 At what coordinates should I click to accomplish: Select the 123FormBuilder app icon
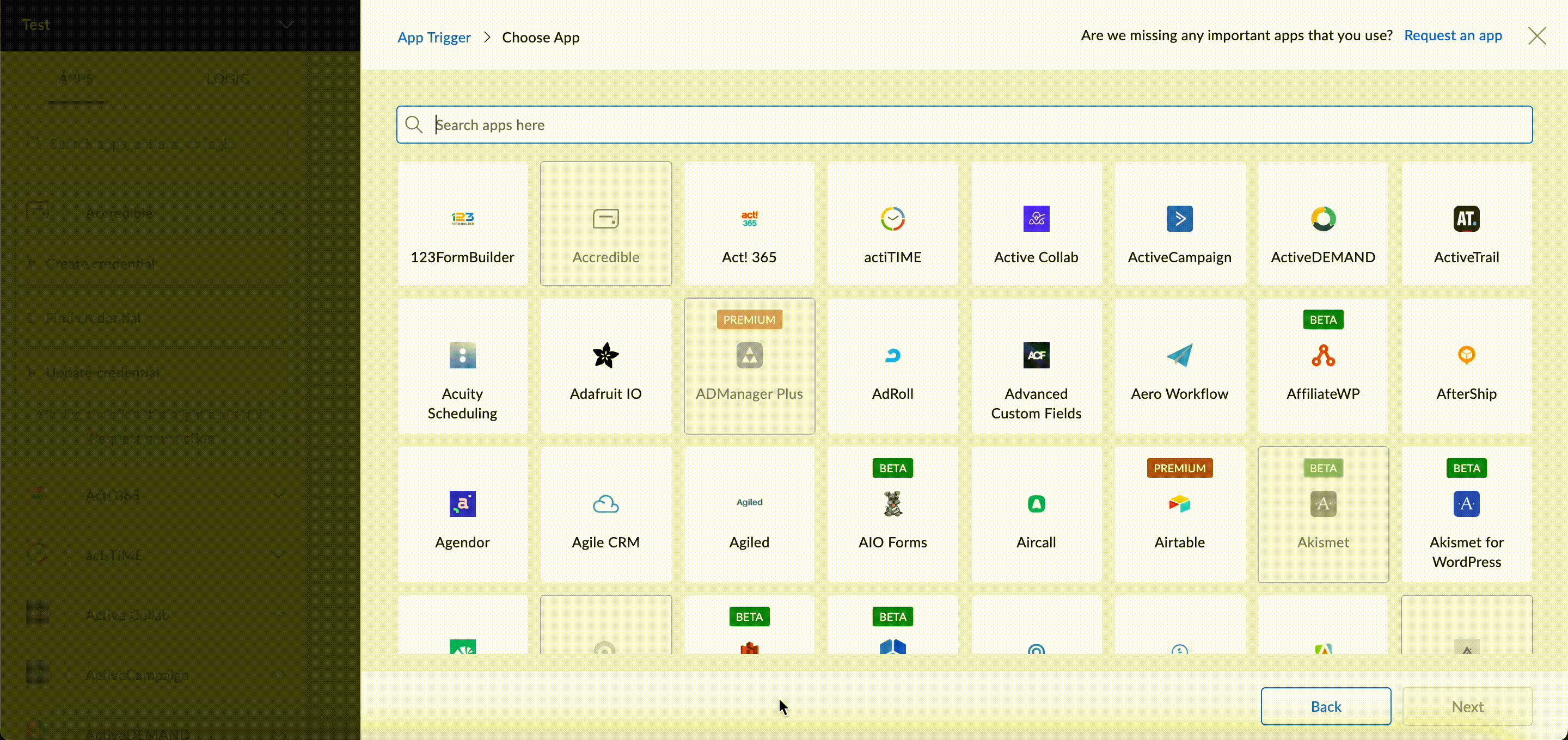pyautogui.click(x=462, y=219)
